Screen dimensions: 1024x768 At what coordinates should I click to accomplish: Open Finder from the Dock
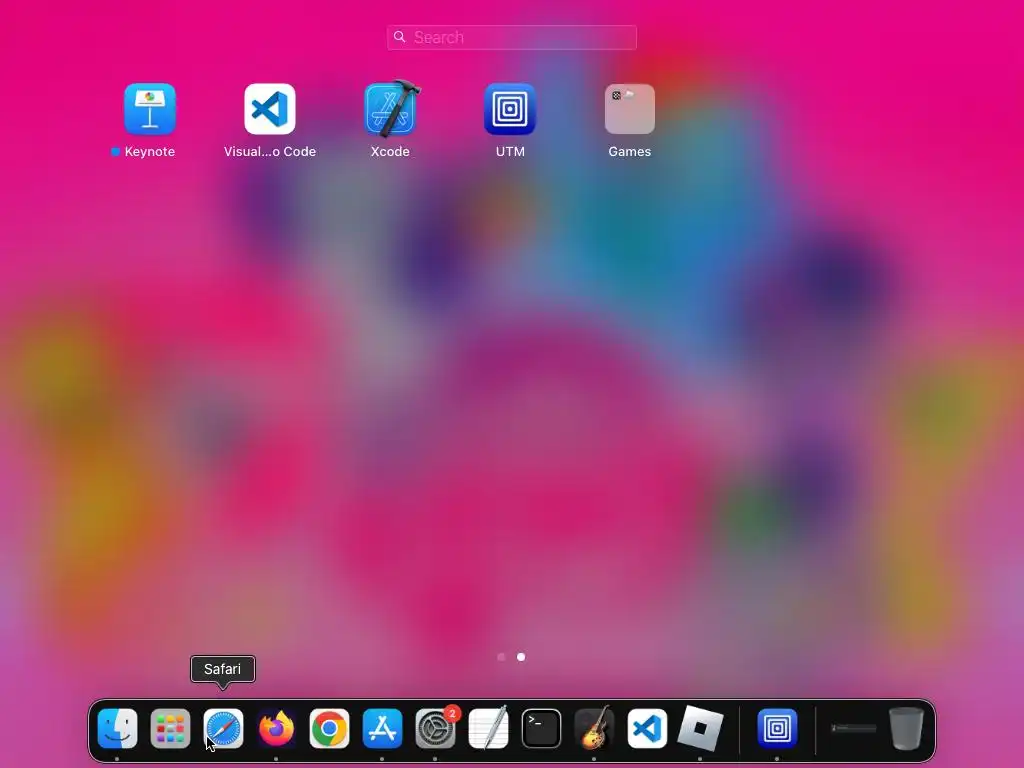[x=118, y=728]
